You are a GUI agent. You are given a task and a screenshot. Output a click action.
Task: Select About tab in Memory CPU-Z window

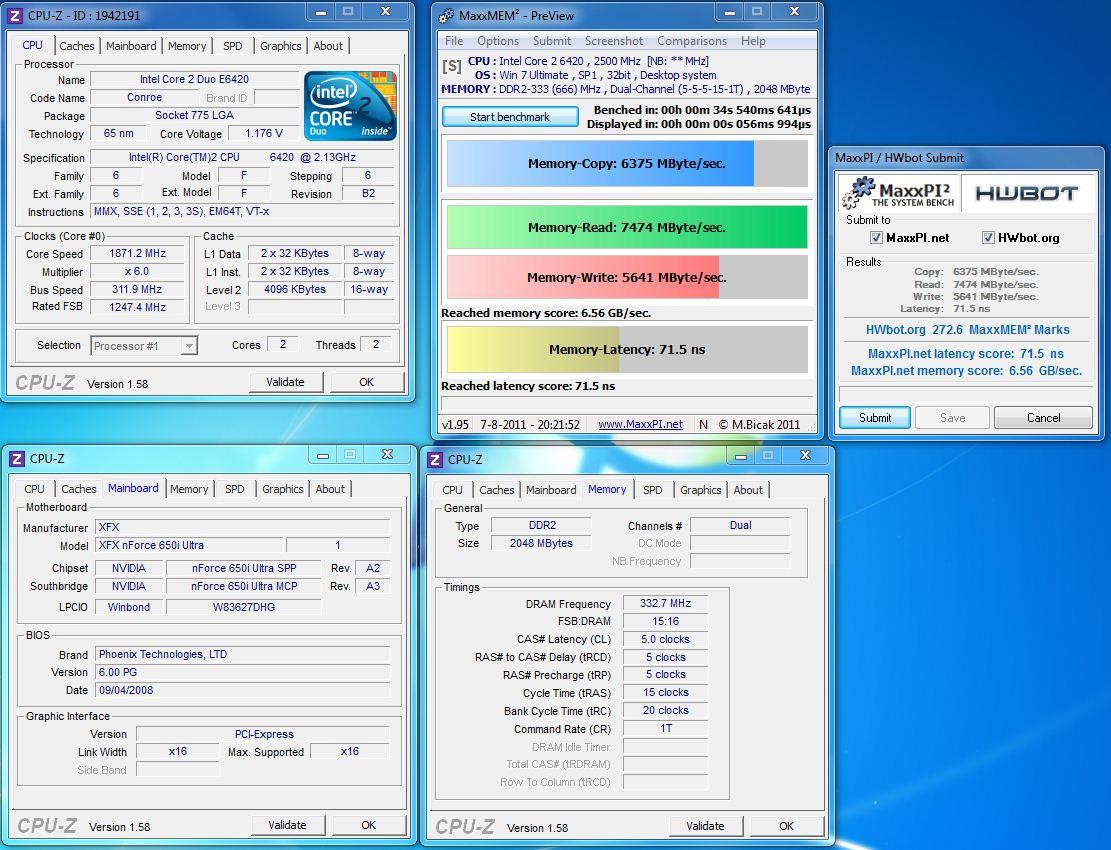(x=748, y=490)
